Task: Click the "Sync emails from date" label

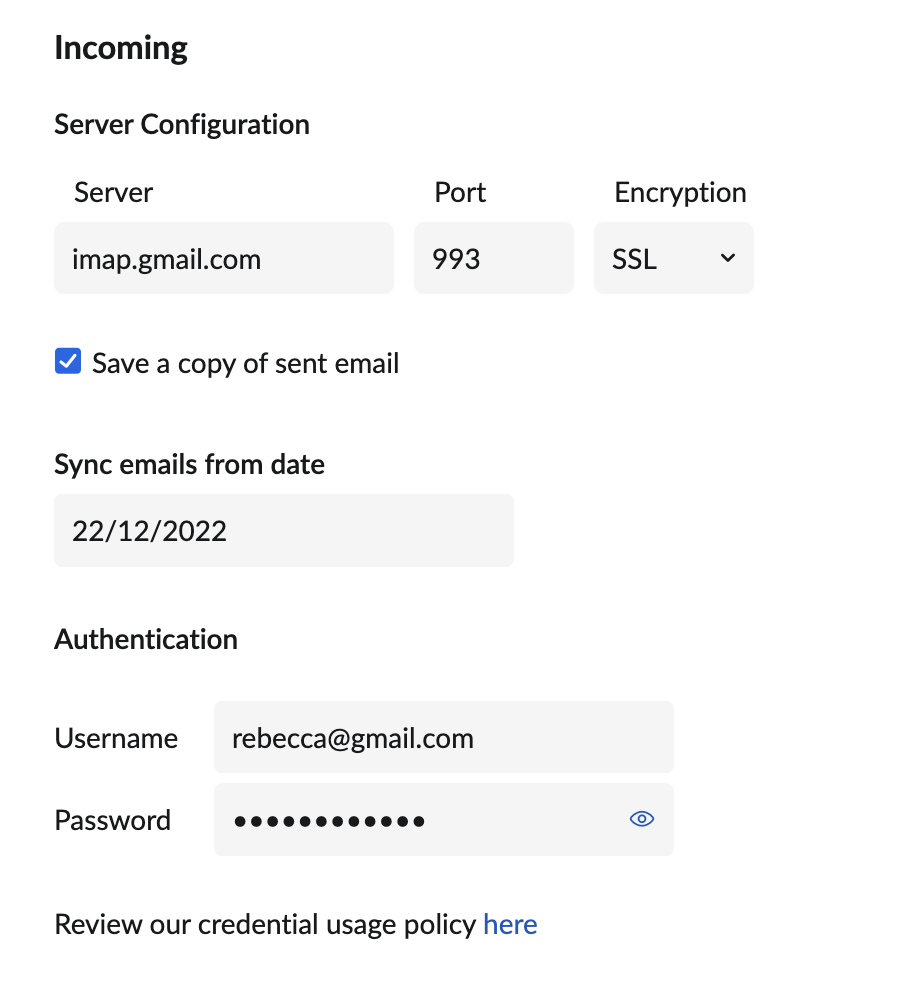Action: coord(189,464)
